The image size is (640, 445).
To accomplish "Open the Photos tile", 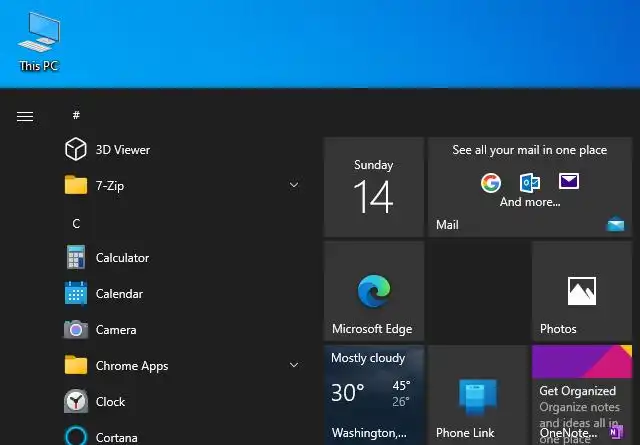I will (582, 291).
